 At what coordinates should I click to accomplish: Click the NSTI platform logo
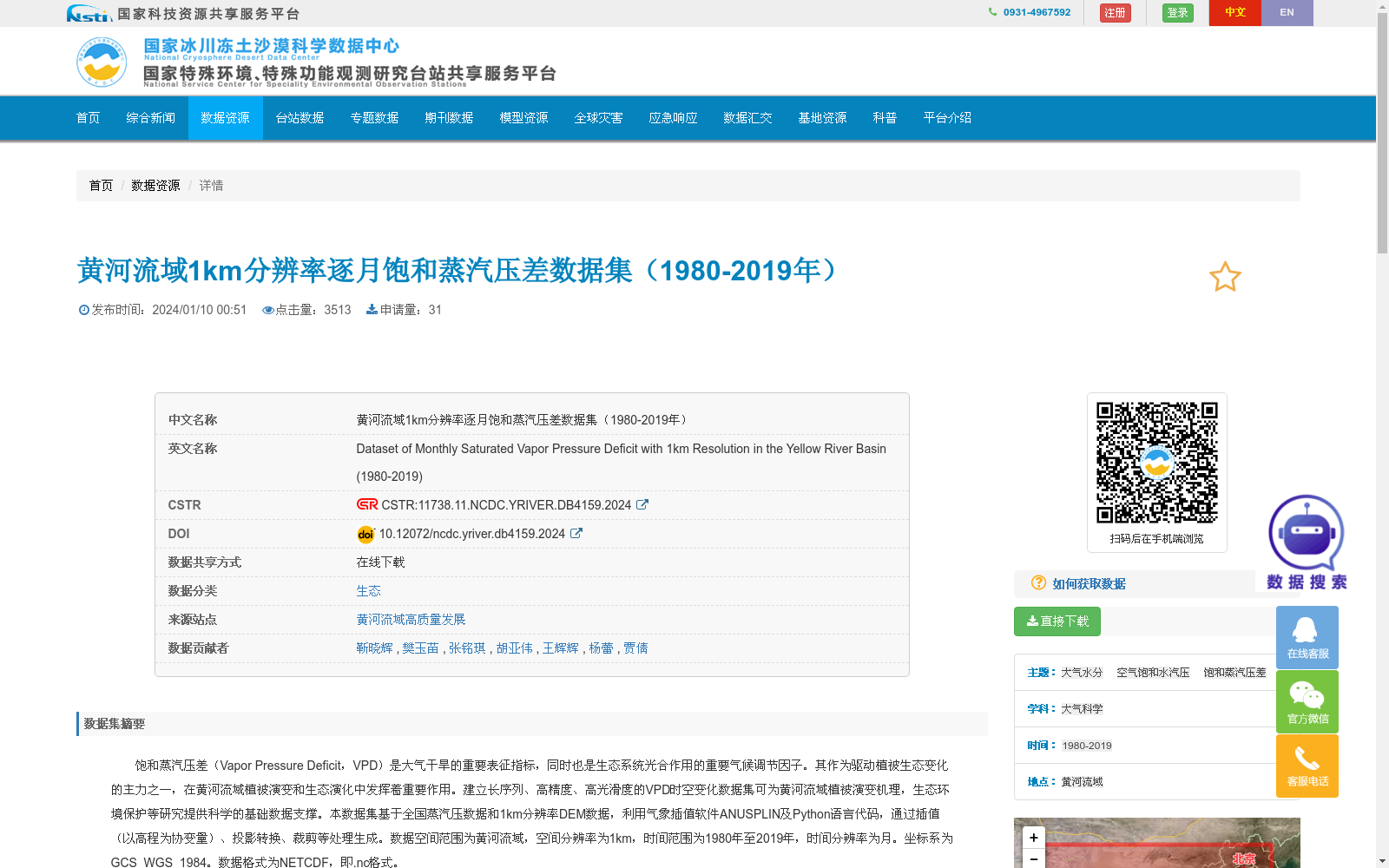89,13
